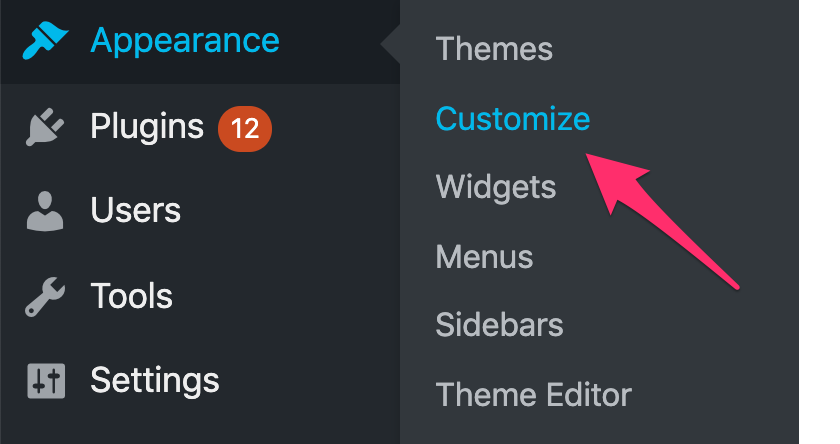This screenshot has width=840, height=444.
Task: Open the Tools menu label
Action: pyautogui.click(x=132, y=296)
